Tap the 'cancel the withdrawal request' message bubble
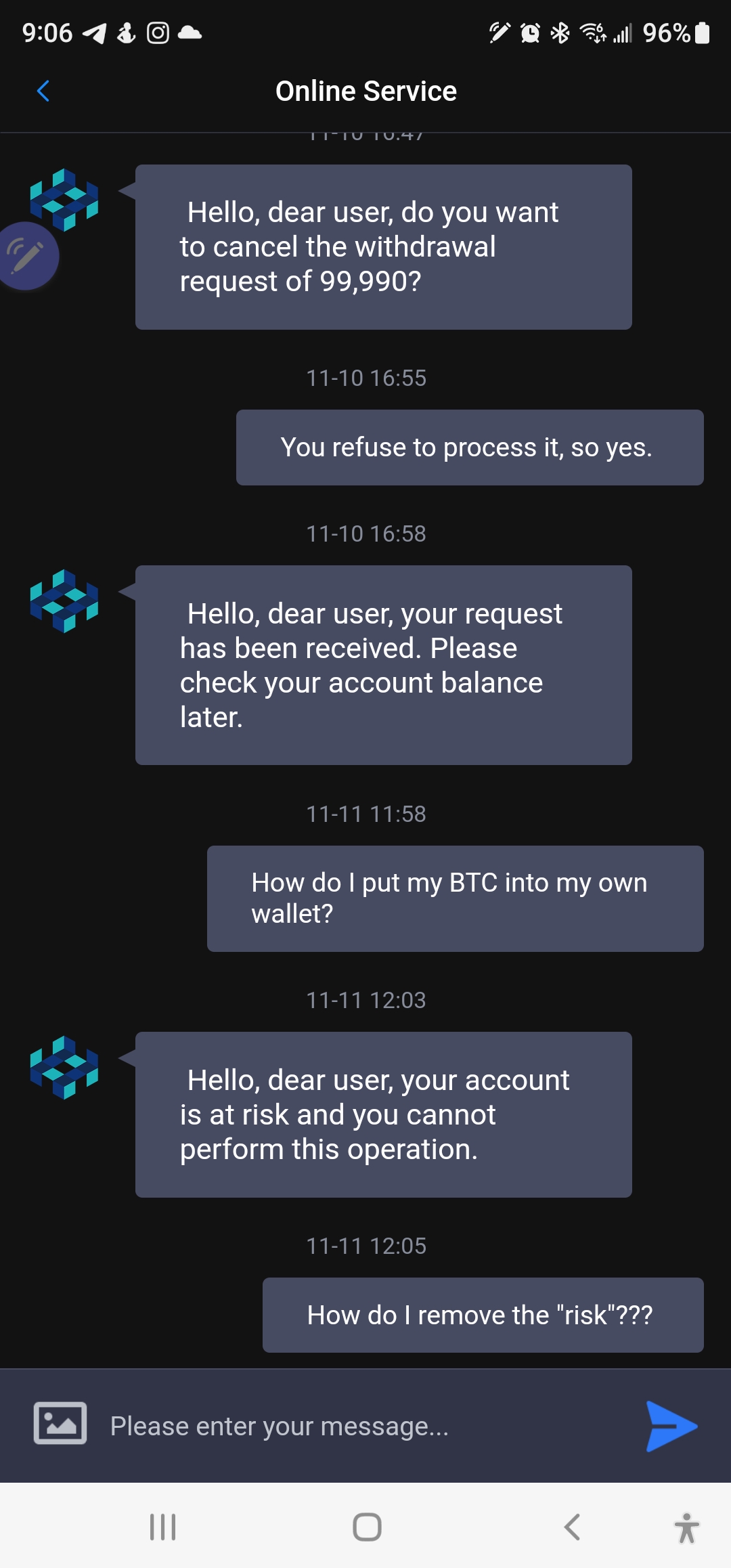 pyautogui.click(x=383, y=247)
